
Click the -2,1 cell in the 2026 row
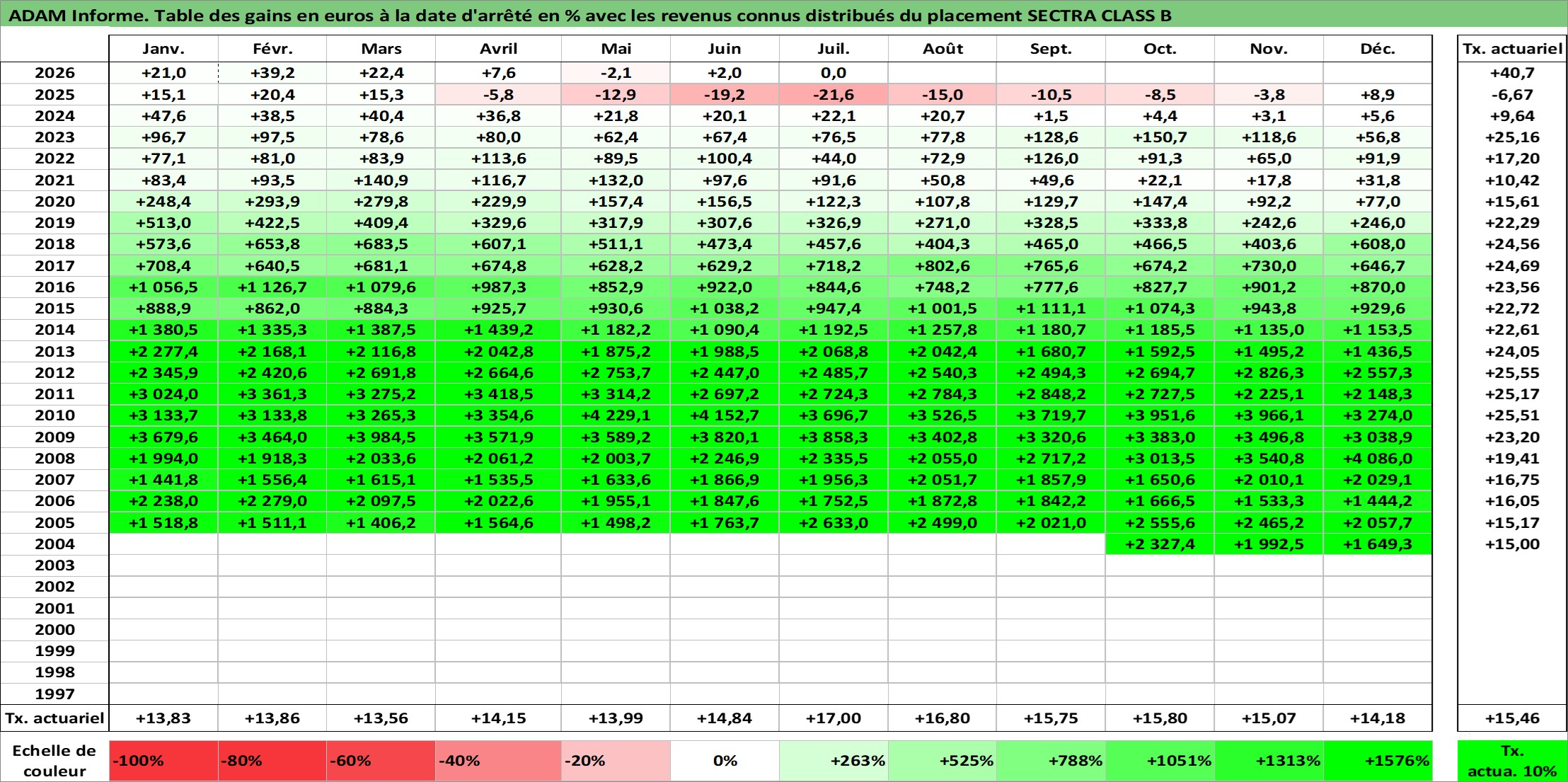coord(616,73)
